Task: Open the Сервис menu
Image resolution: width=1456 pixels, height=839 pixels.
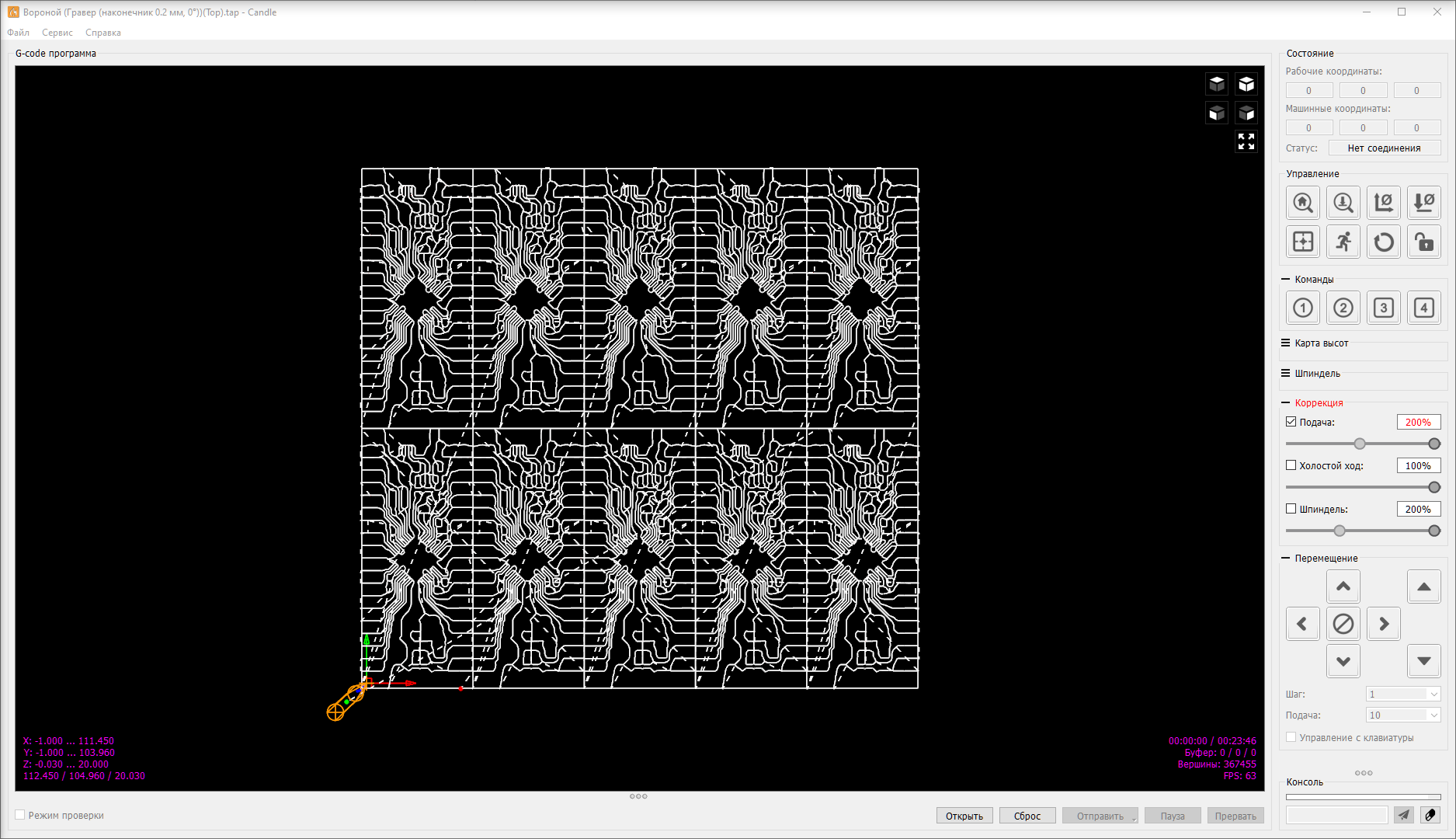Action: (57, 33)
